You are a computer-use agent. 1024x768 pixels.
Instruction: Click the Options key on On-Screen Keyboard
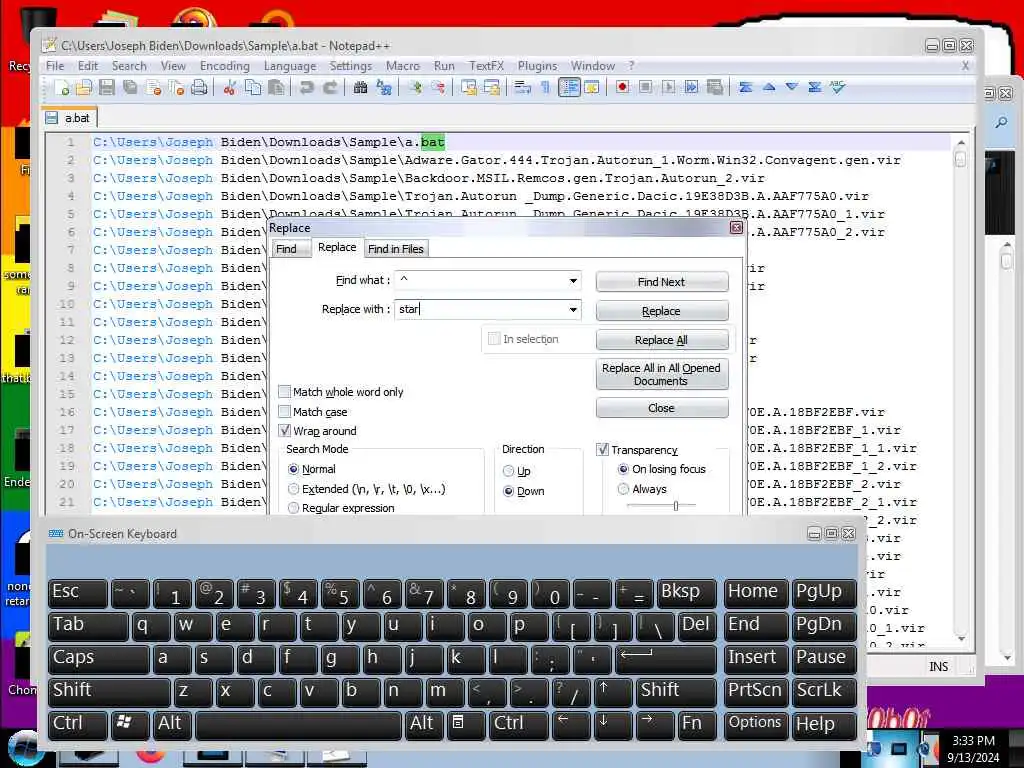pyautogui.click(x=756, y=725)
